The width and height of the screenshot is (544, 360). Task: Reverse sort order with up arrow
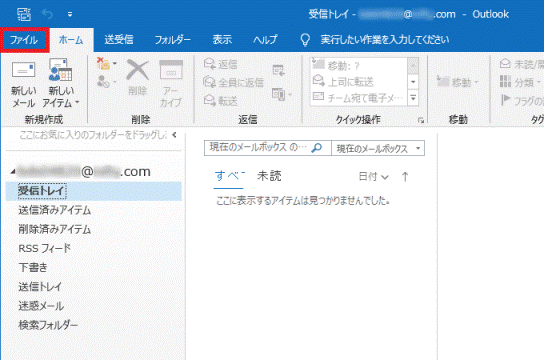tap(405, 177)
